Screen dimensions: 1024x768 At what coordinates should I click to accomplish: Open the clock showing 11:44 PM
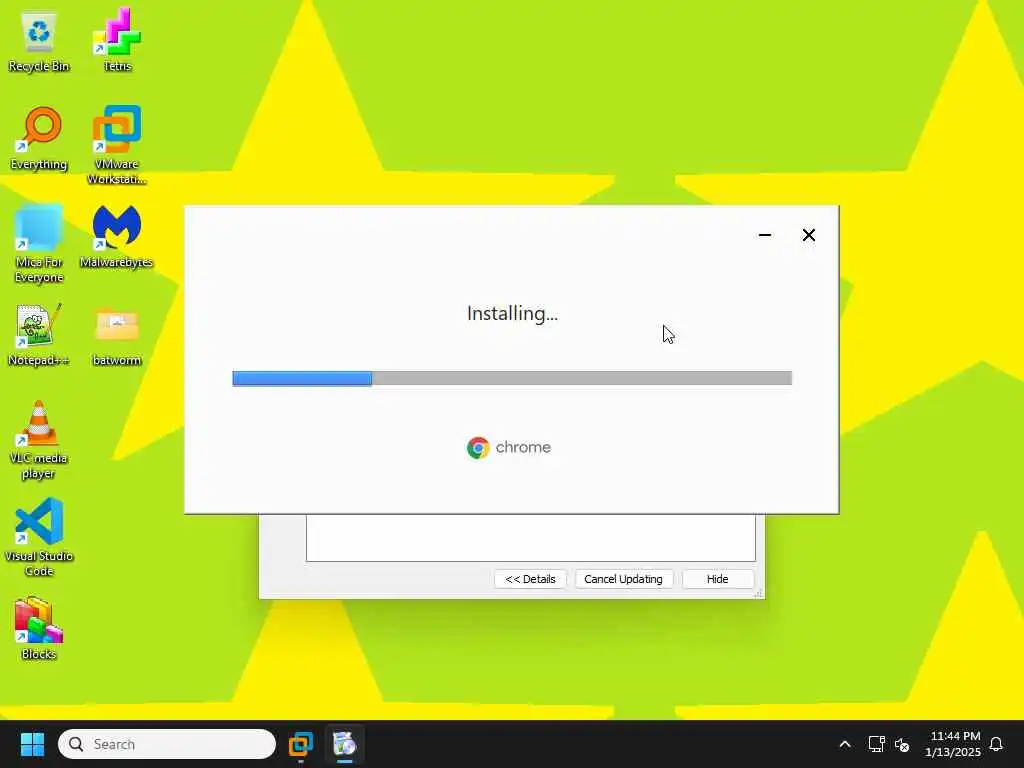point(952,744)
